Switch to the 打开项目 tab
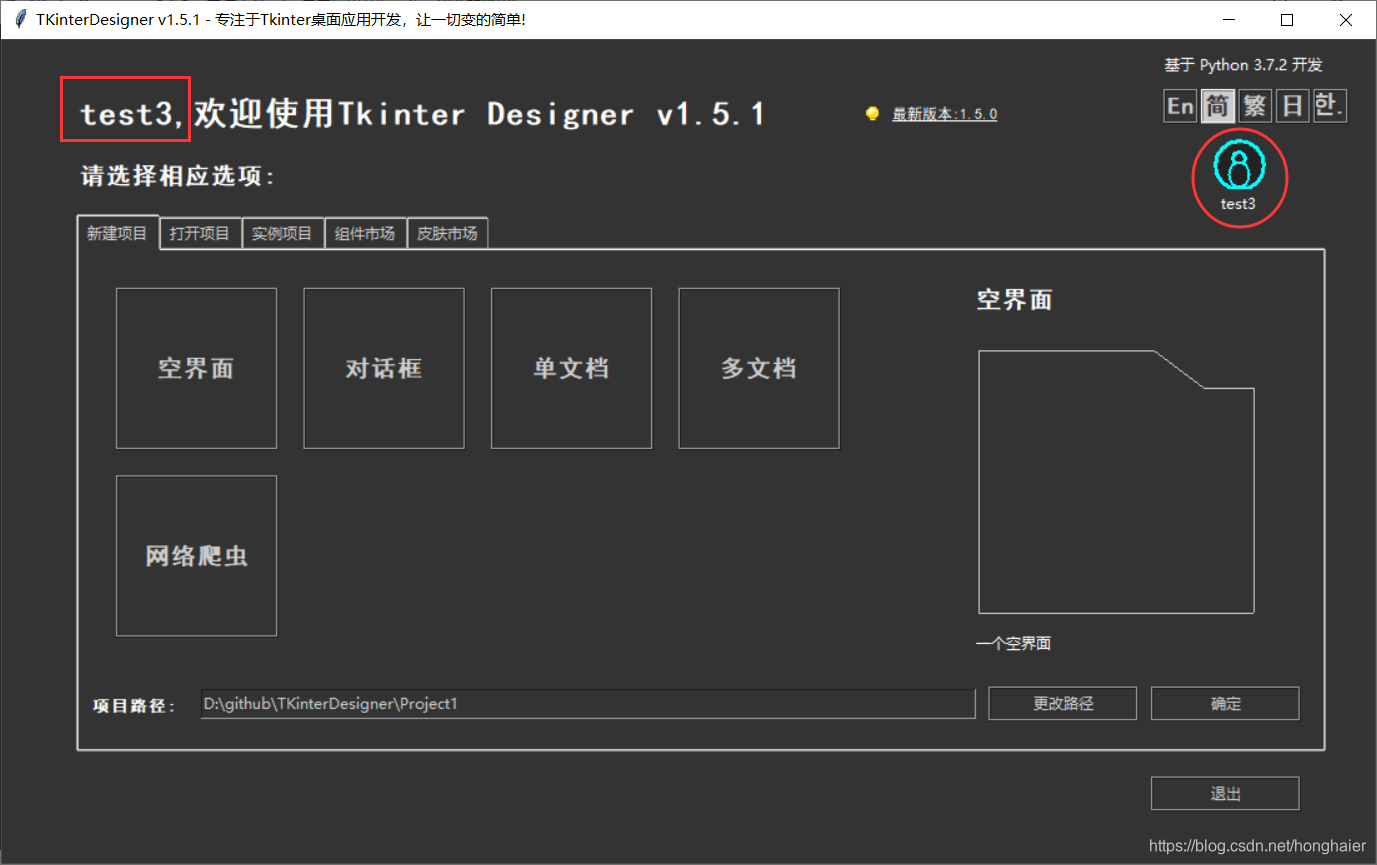 [x=200, y=233]
